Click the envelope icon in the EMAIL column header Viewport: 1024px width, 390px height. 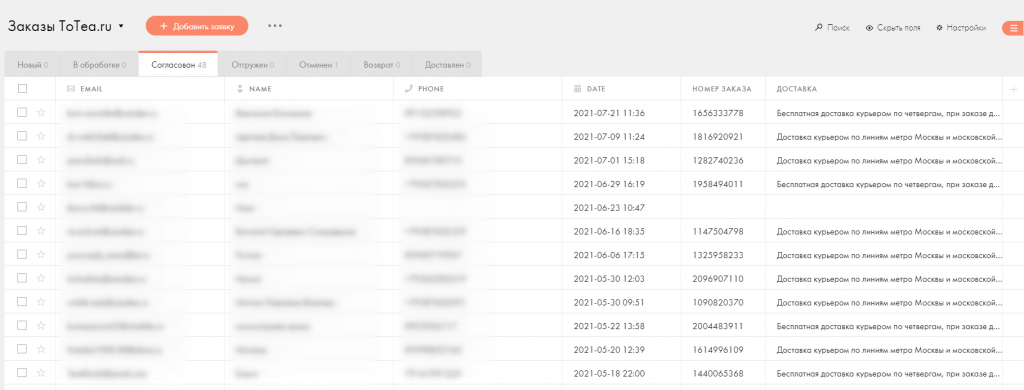coord(71,88)
